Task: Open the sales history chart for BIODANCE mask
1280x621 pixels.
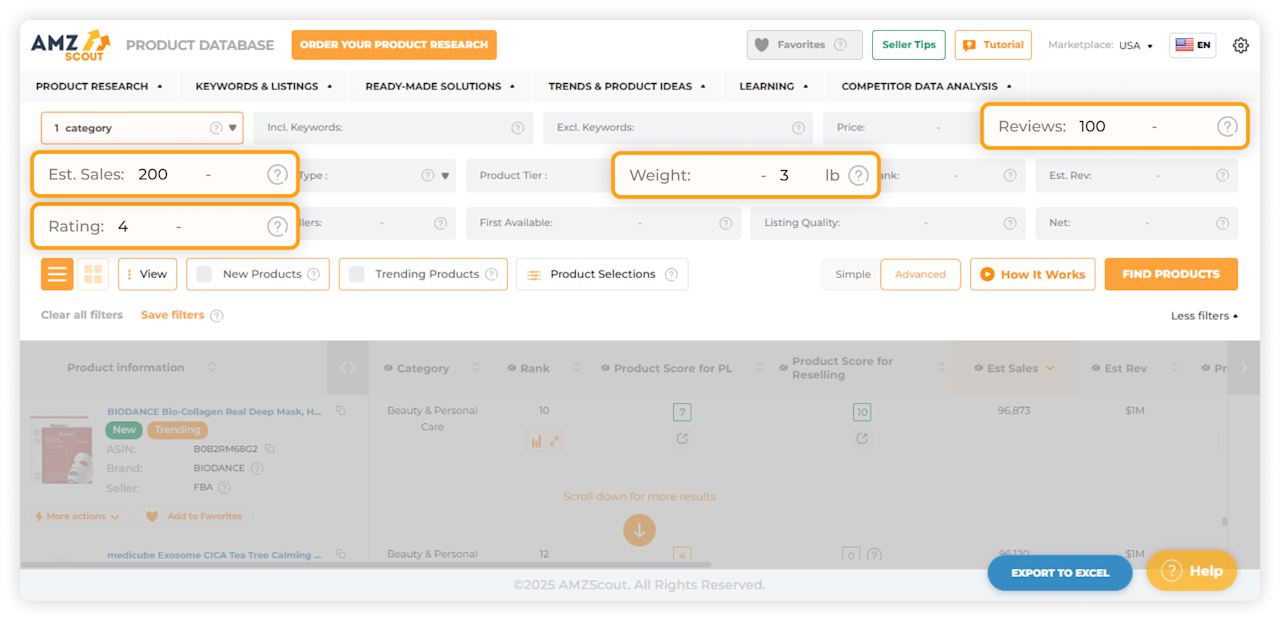Action: pos(537,441)
